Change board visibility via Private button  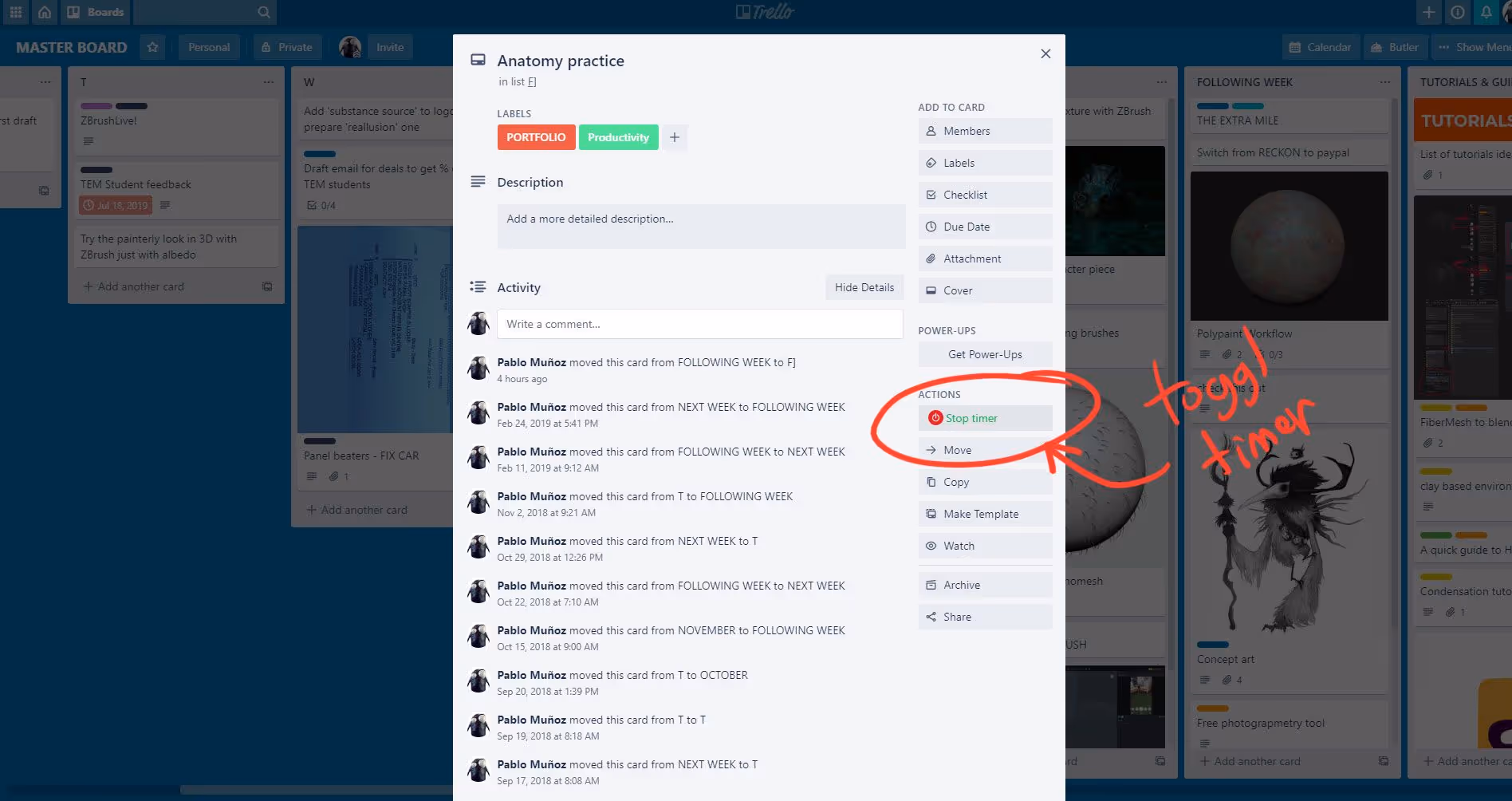(x=287, y=47)
